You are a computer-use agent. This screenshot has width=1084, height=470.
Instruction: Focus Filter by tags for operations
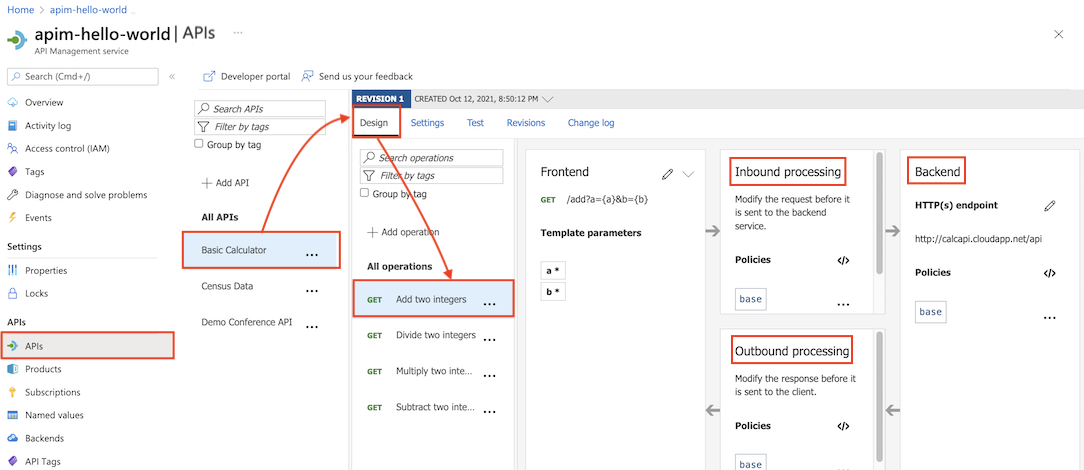tap(431, 176)
